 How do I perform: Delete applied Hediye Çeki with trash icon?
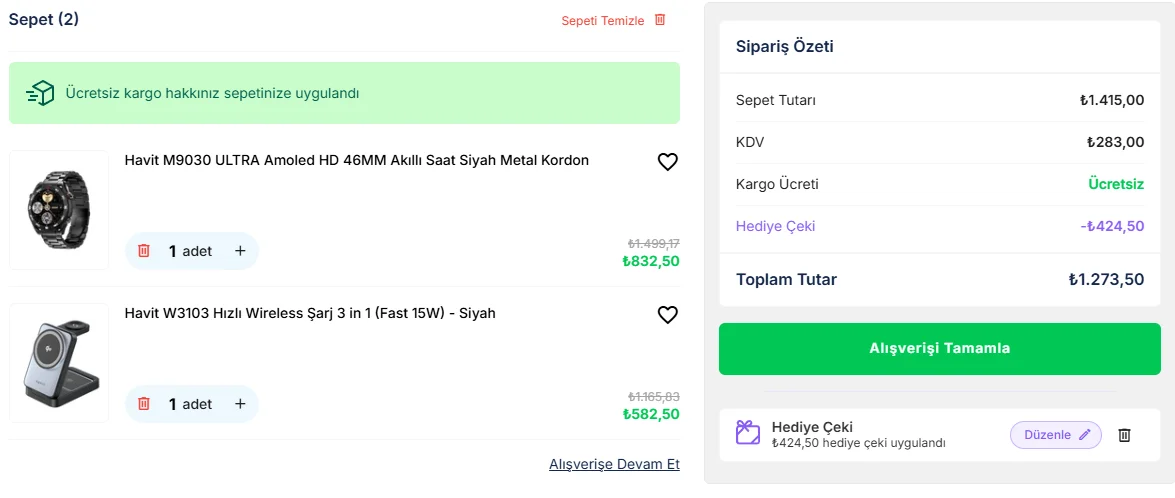1124,435
